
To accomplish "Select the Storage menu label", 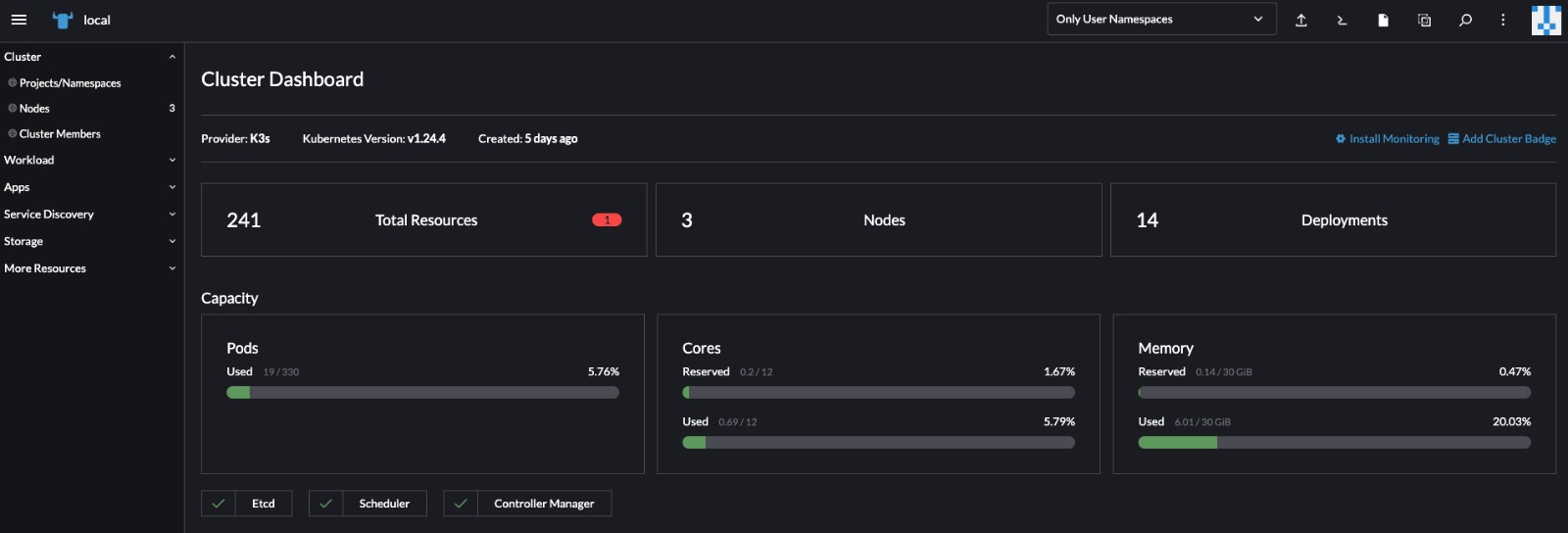I will pyautogui.click(x=24, y=241).
